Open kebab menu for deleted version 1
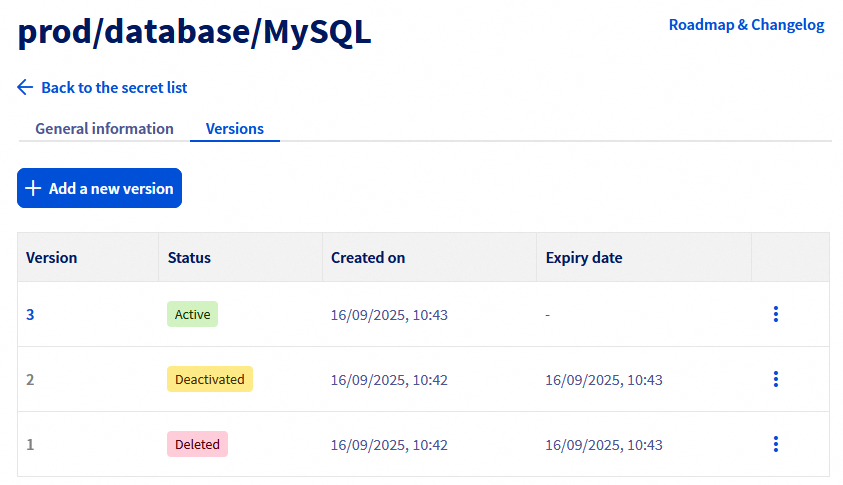 click(775, 444)
